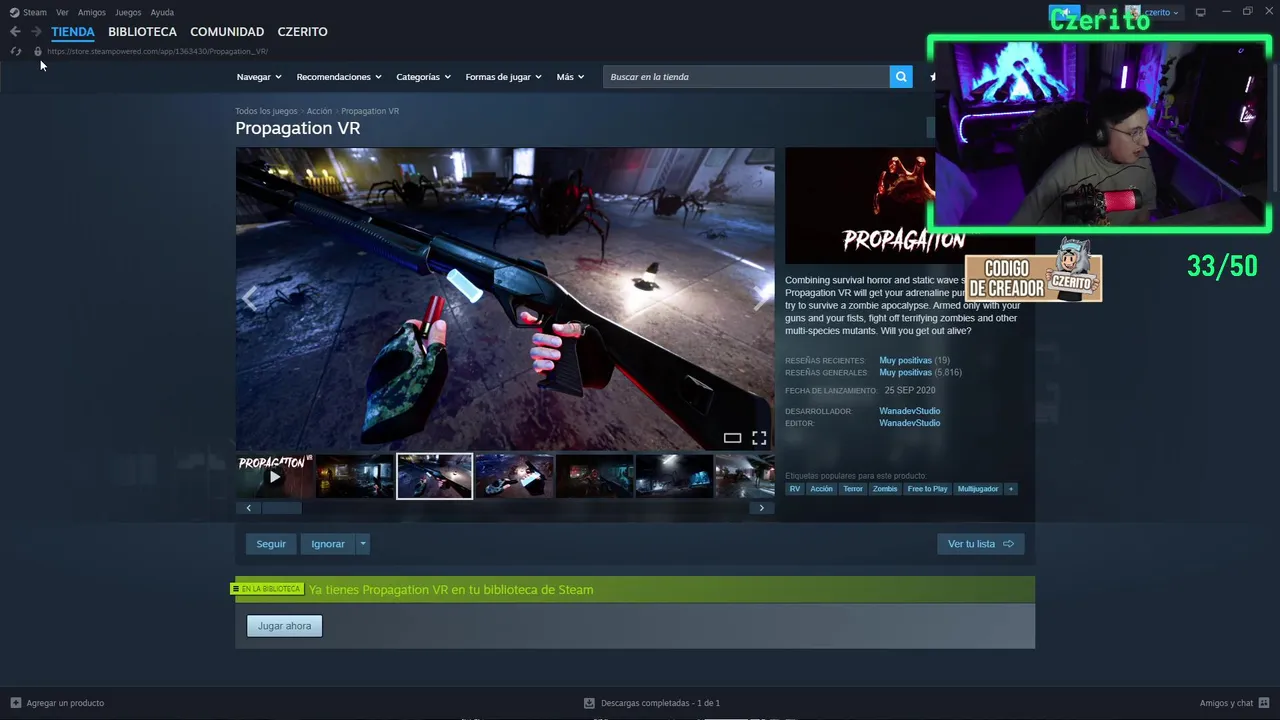Open the general Muy positivas reviews

(x=906, y=372)
